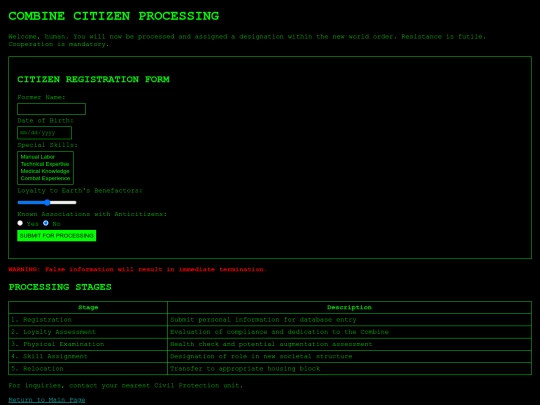Click 'Known Associations with Anticitizens:' label
Screen dimensions: 540x405
pyautogui.click(x=92, y=214)
